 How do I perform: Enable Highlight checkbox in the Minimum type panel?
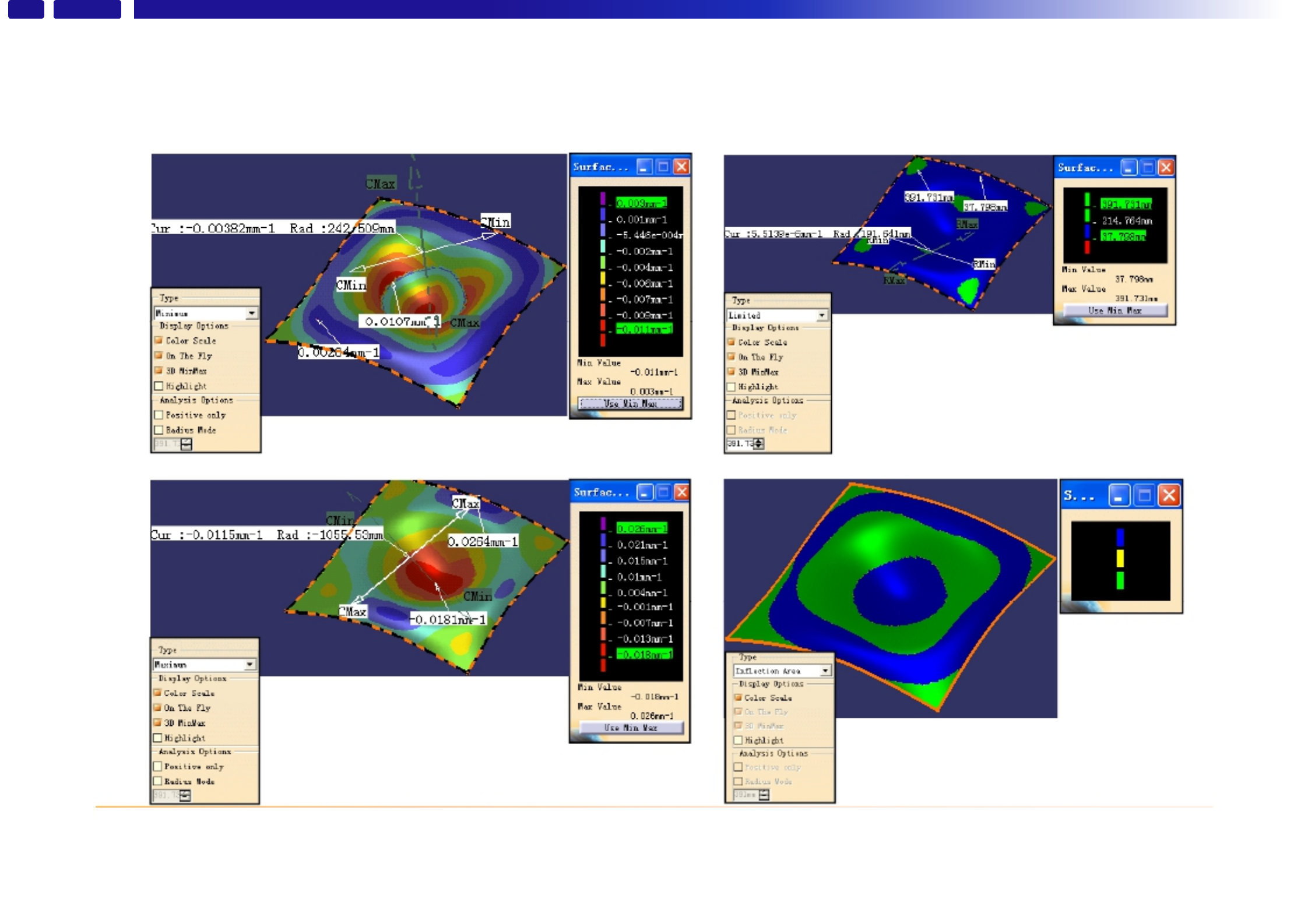pyautogui.click(x=159, y=386)
